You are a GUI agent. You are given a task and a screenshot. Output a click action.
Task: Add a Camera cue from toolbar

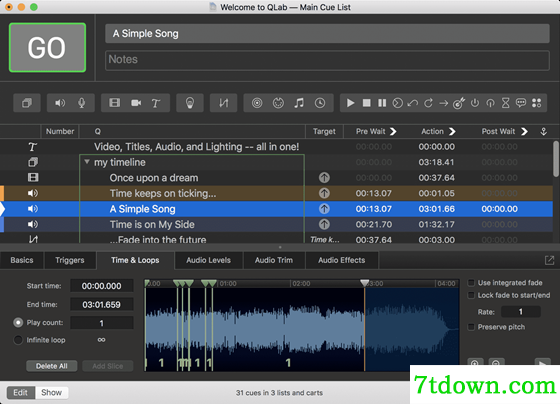point(136,103)
